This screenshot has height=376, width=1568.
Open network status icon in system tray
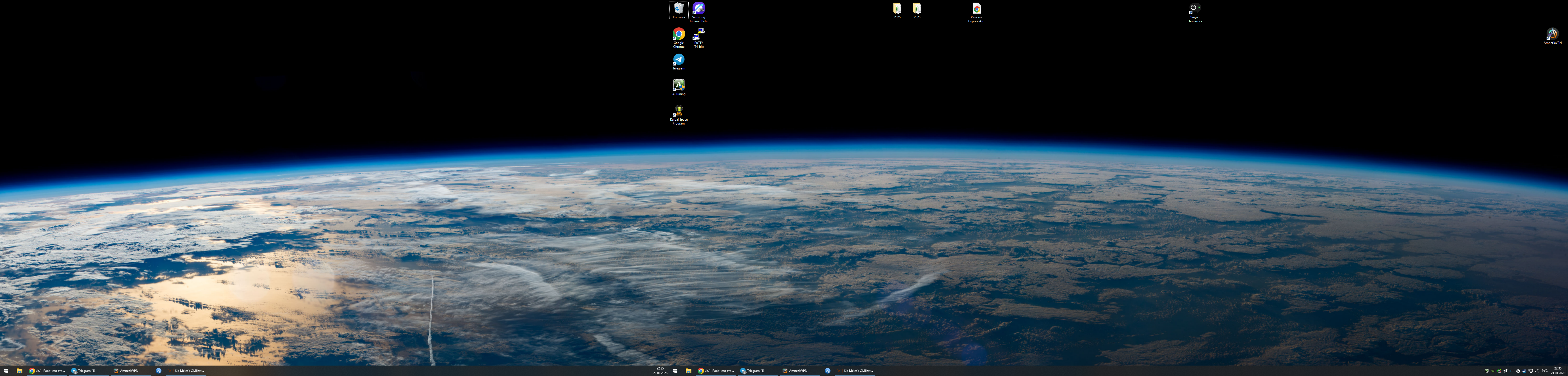pos(1530,371)
